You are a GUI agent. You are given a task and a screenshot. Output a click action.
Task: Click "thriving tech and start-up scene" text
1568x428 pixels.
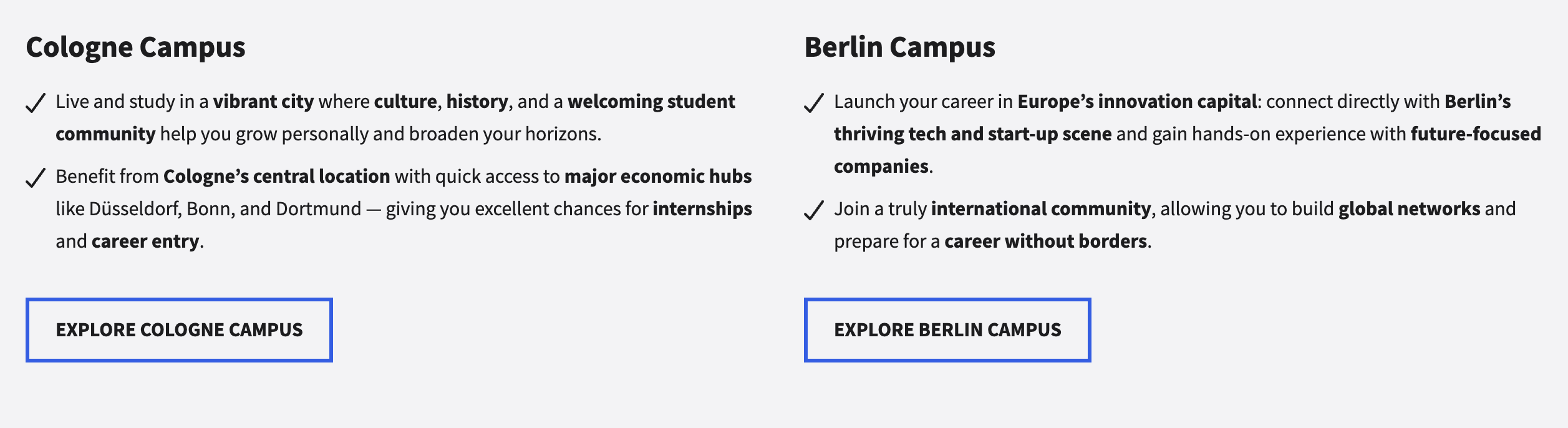972,134
